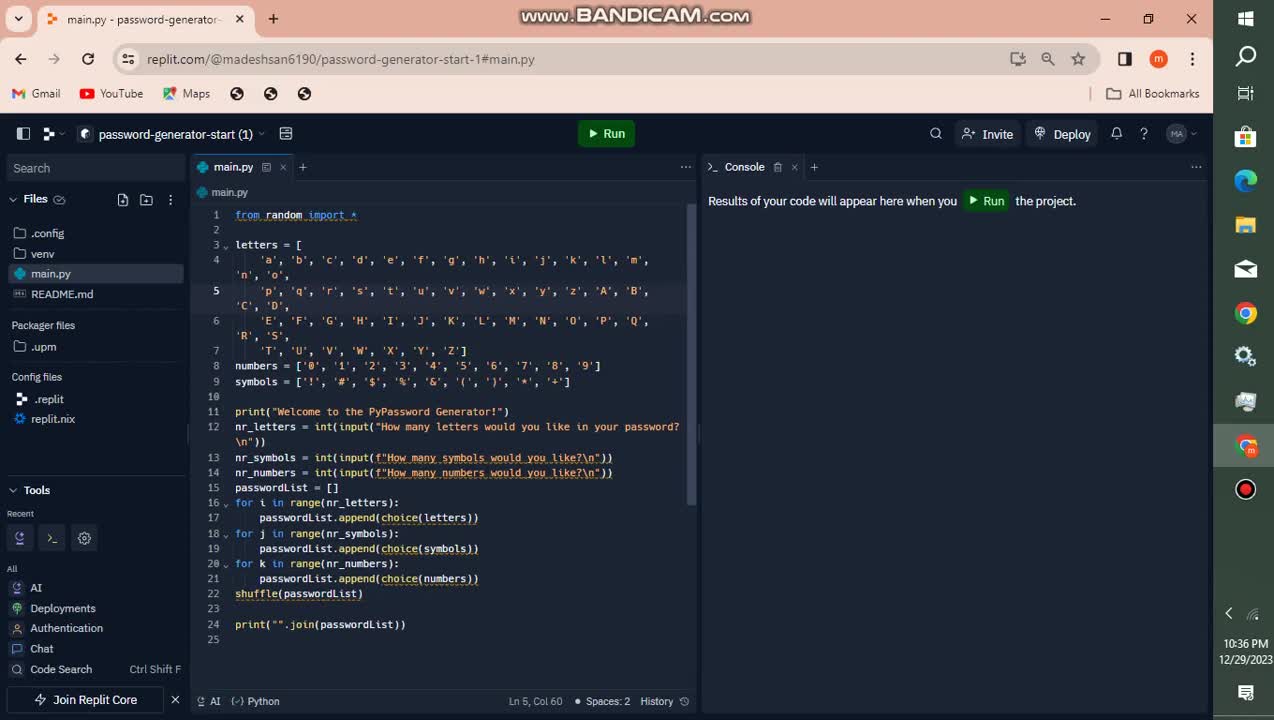Click the Search files input field
Viewport: 1274px width, 720px height.
coord(95,168)
